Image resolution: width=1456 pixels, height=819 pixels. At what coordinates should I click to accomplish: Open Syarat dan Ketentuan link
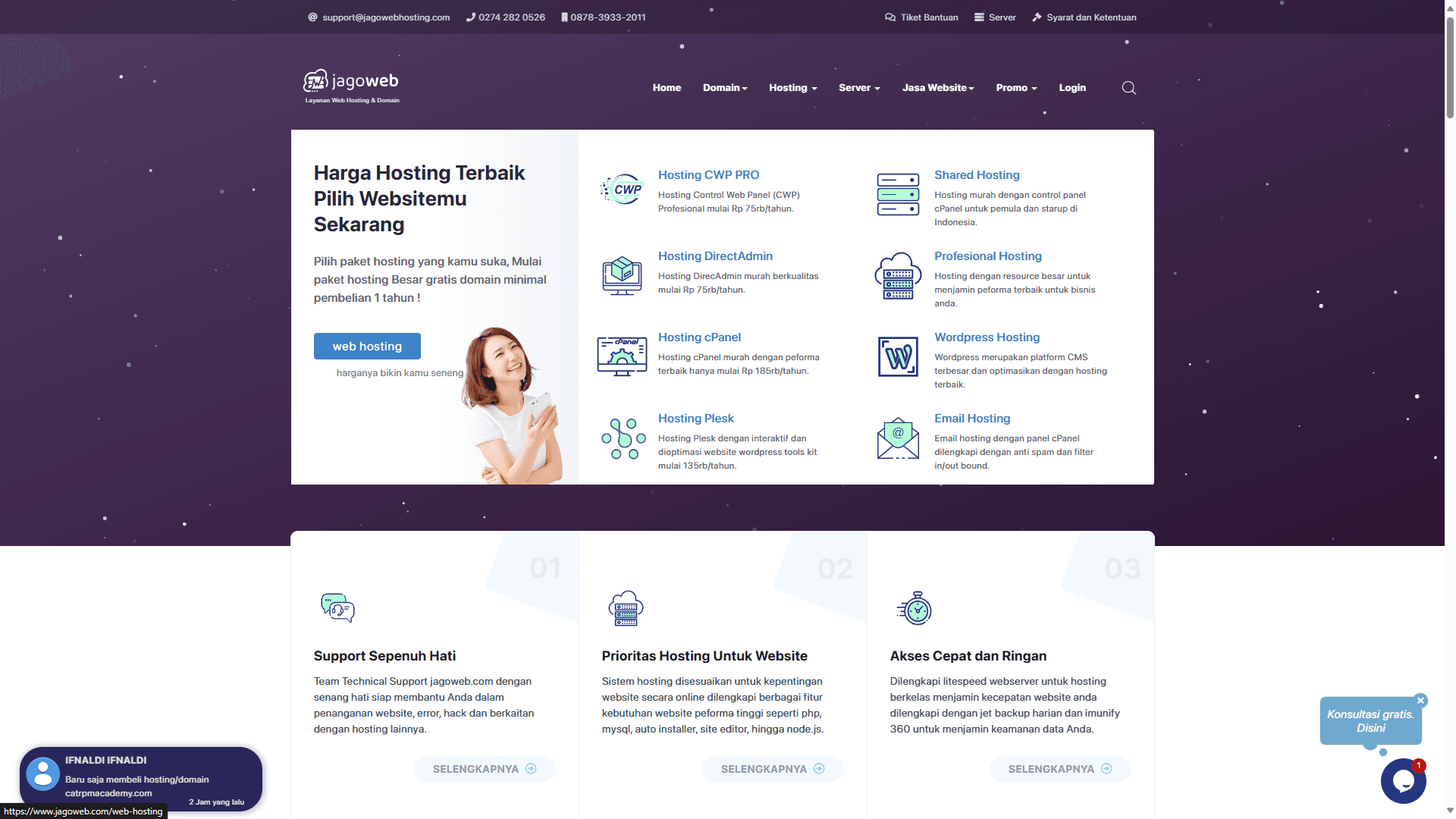(1084, 17)
